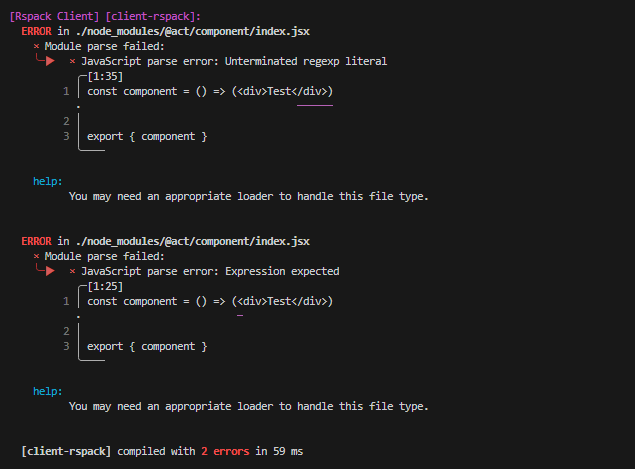Click the ERROR label above Expression expected error
The width and height of the screenshot is (635, 469).
36,241
